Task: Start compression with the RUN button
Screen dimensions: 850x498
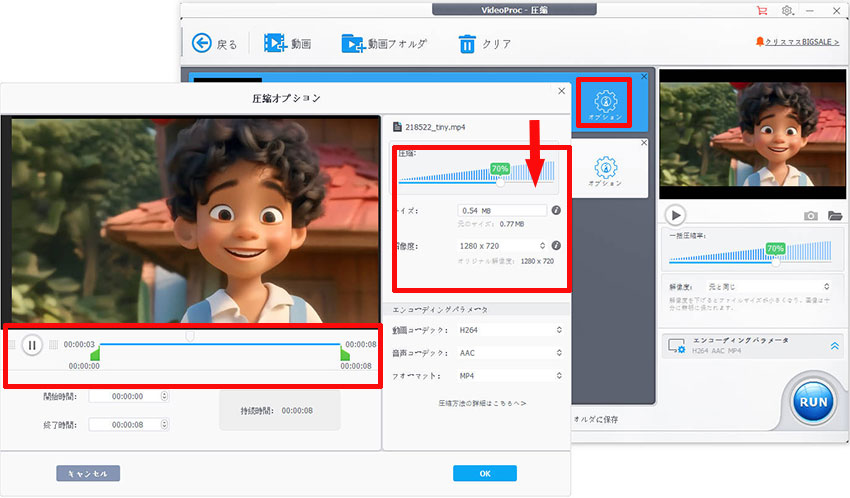Action: [813, 402]
